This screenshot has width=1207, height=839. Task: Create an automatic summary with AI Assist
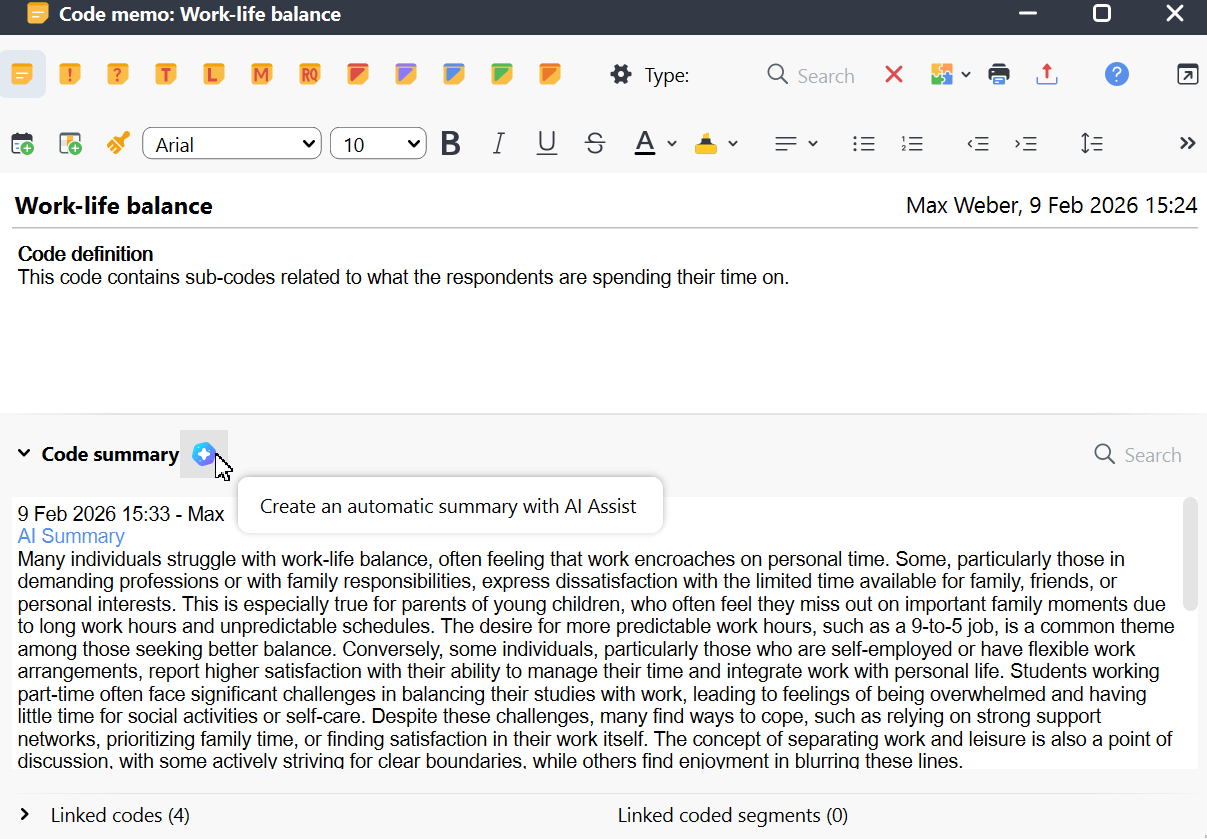click(x=204, y=454)
